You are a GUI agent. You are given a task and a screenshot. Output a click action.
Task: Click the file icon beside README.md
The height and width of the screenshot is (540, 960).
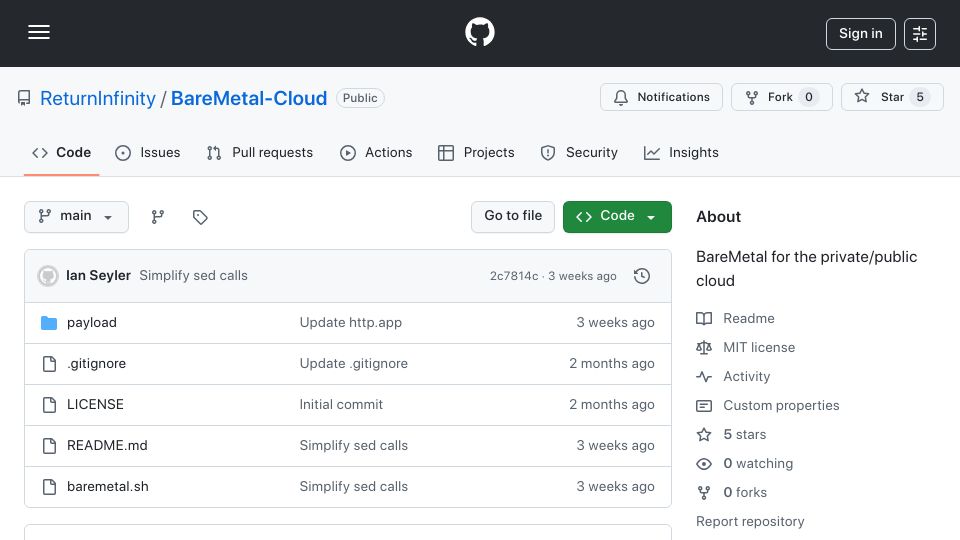pos(49,446)
